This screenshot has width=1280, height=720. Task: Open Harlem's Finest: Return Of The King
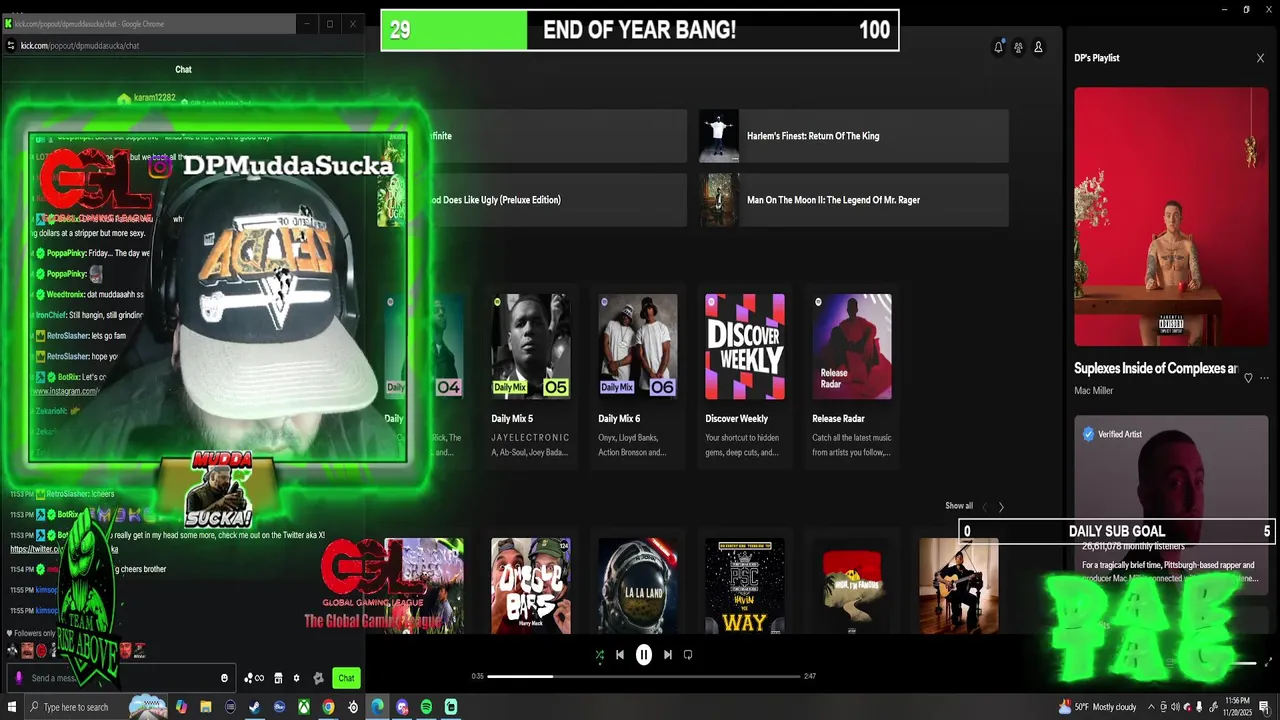(x=854, y=136)
